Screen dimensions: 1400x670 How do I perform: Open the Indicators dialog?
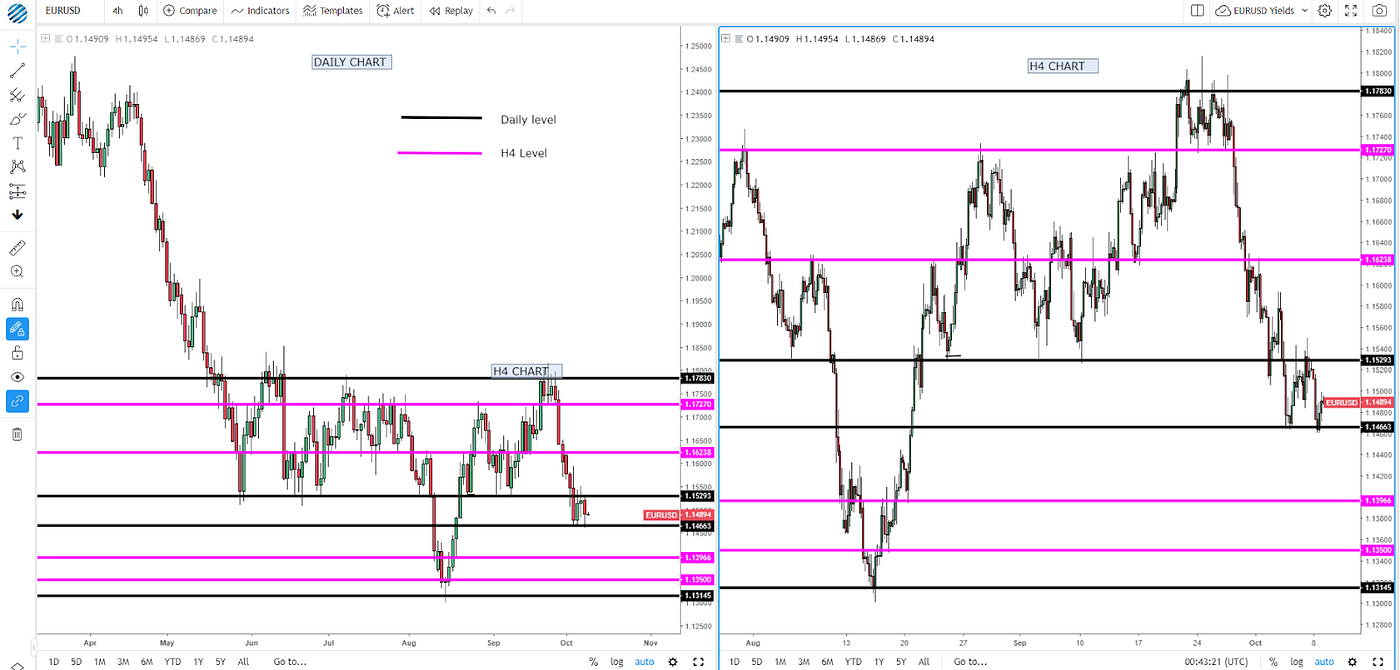pos(260,11)
